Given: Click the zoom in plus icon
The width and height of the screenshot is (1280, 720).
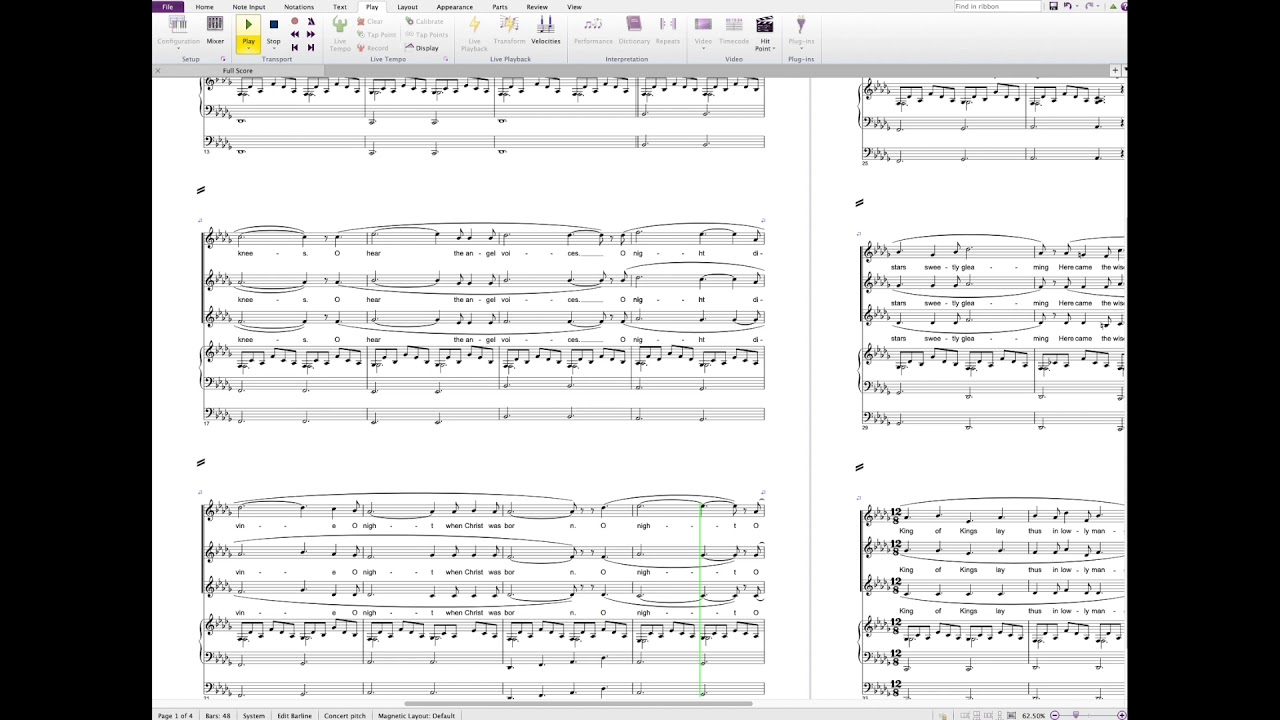Looking at the screenshot, I should [1122, 715].
